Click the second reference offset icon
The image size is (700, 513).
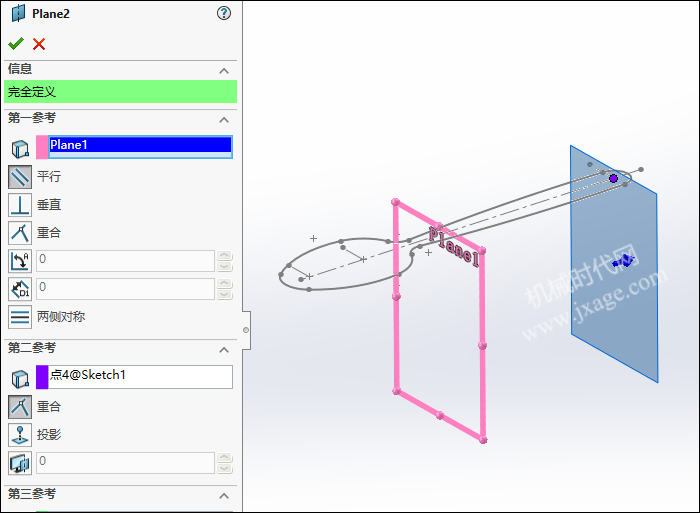click(20, 463)
